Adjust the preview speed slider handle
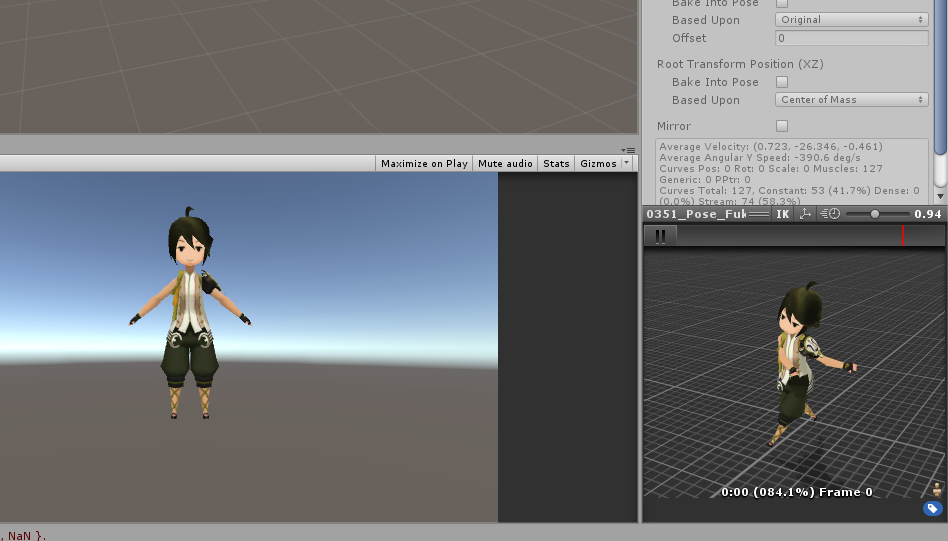 click(x=875, y=214)
